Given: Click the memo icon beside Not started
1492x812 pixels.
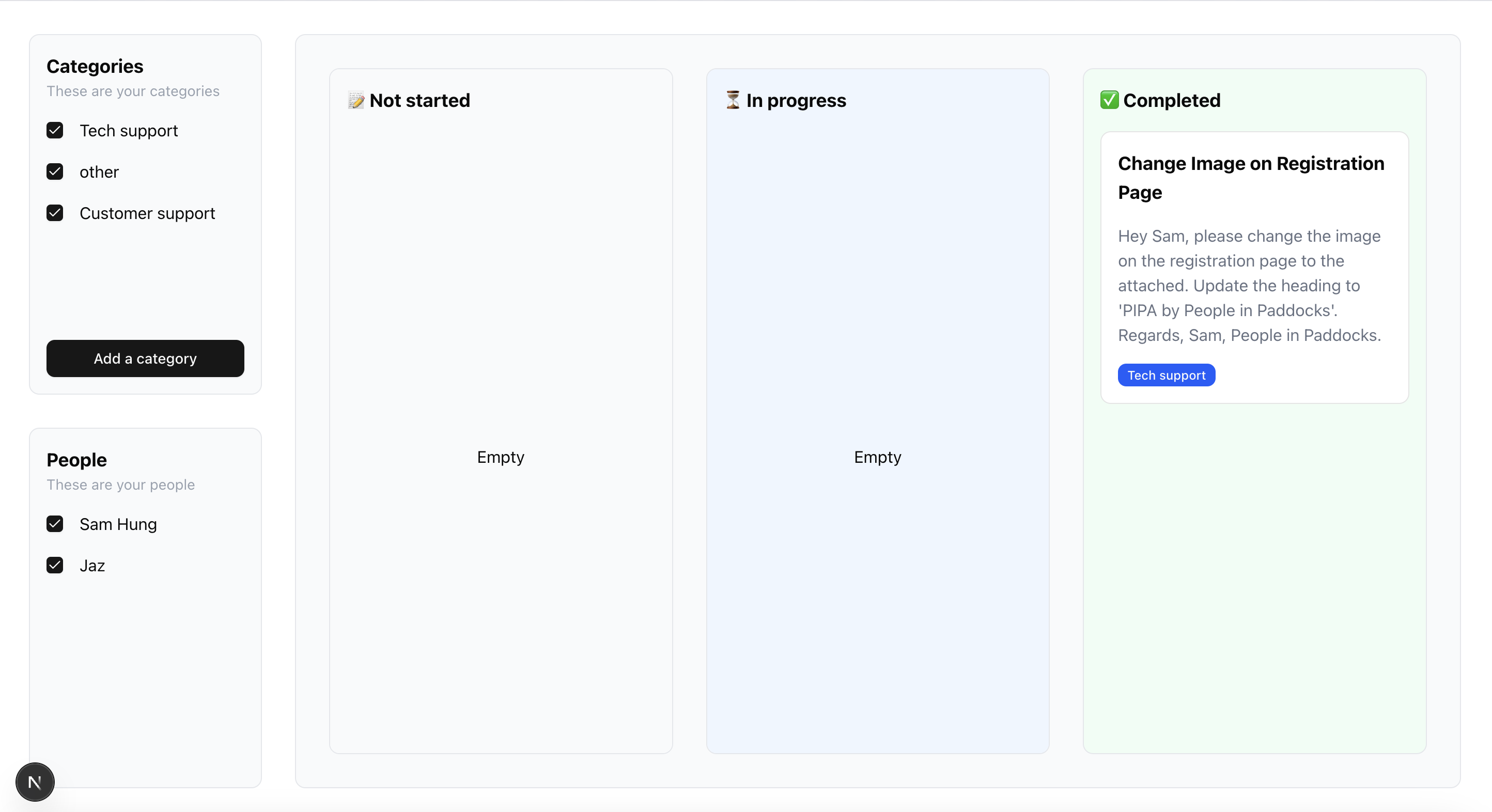Looking at the screenshot, I should [355, 100].
